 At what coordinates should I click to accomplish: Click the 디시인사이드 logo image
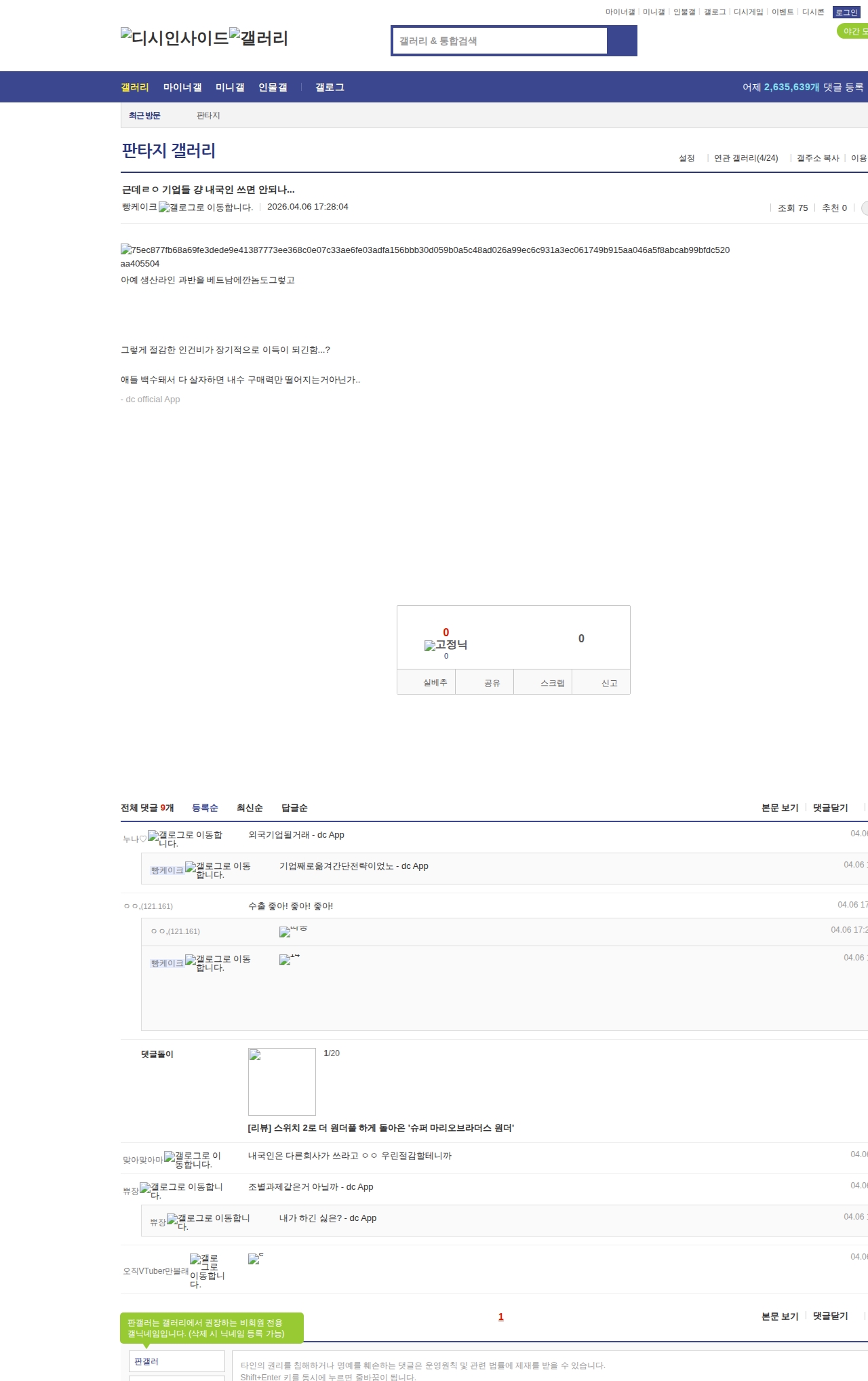(x=174, y=38)
